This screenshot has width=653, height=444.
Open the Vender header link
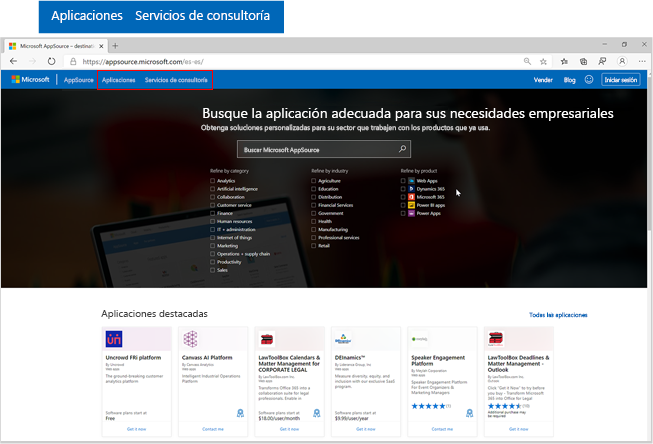point(543,80)
